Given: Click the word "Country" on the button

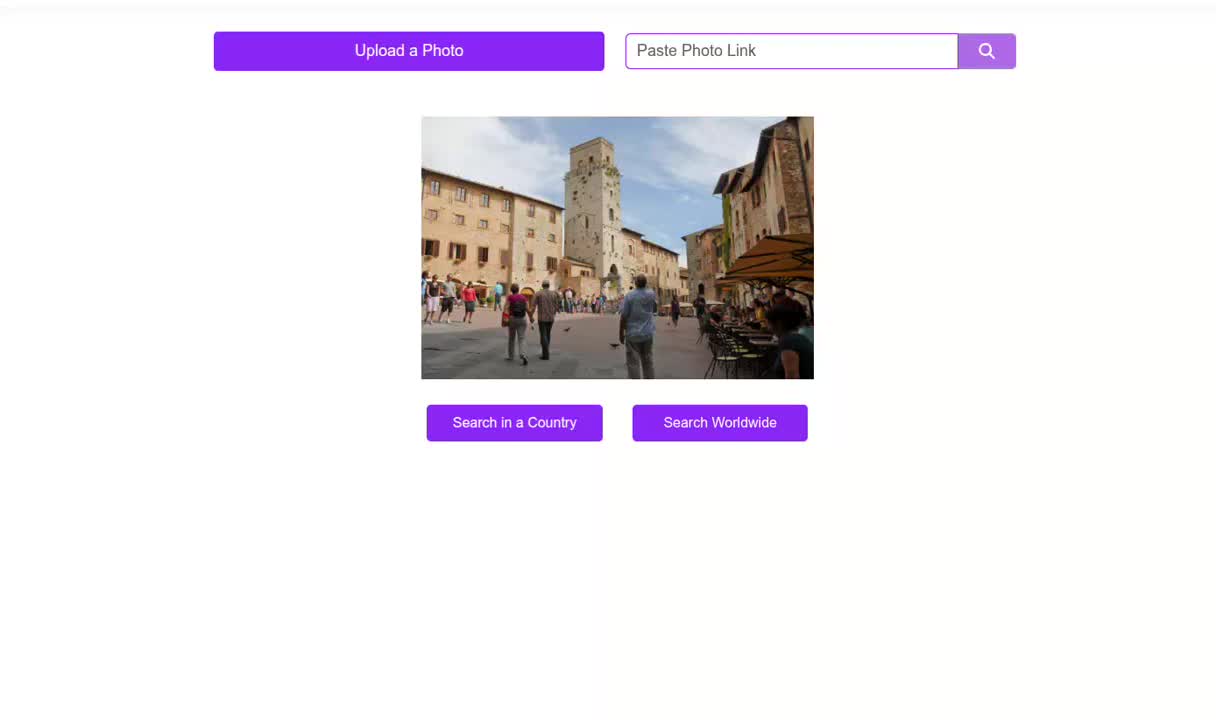Looking at the screenshot, I should (x=552, y=423).
